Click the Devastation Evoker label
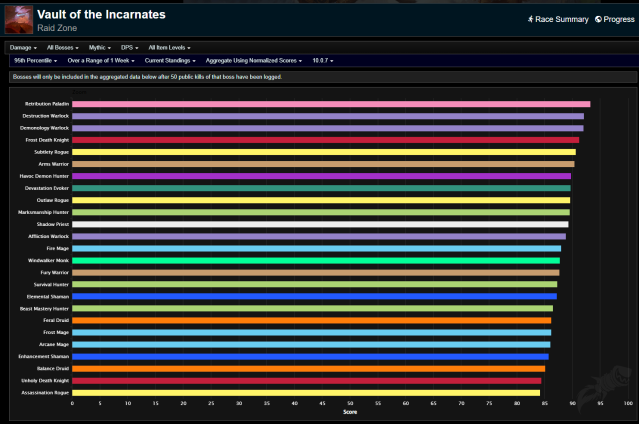This screenshot has width=639, height=424. [47, 188]
